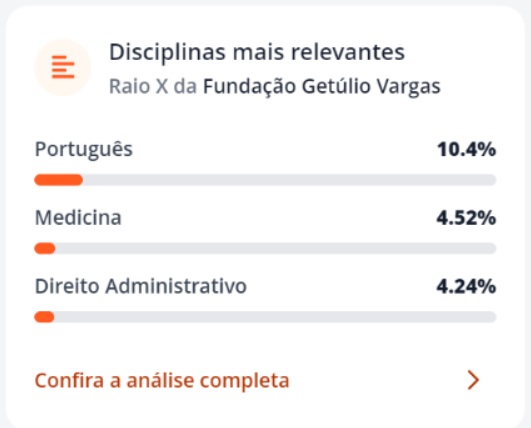Select the Português discipline label
531x428 pixels.
point(84,150)
